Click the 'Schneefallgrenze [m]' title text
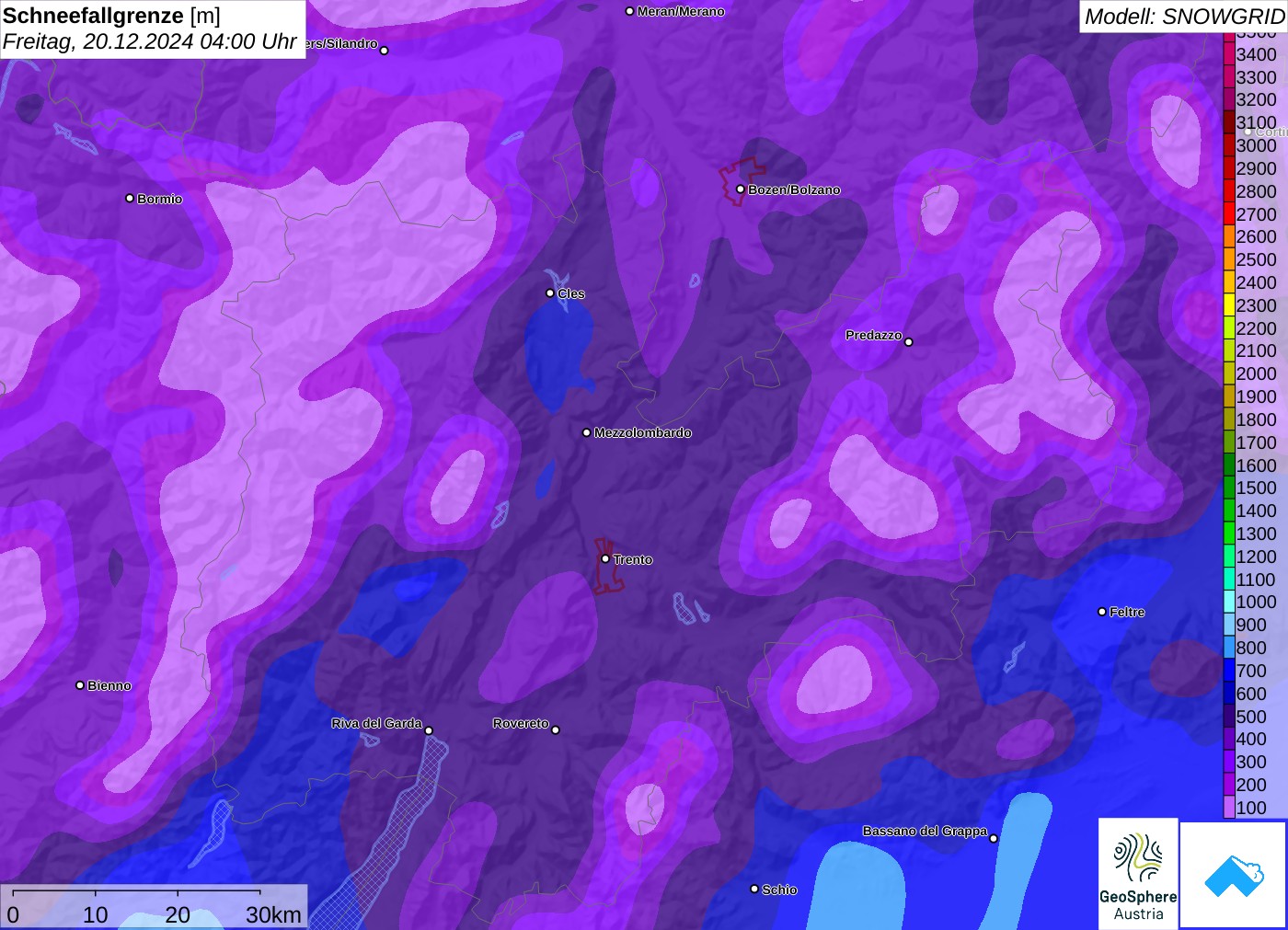 [111, 16]
